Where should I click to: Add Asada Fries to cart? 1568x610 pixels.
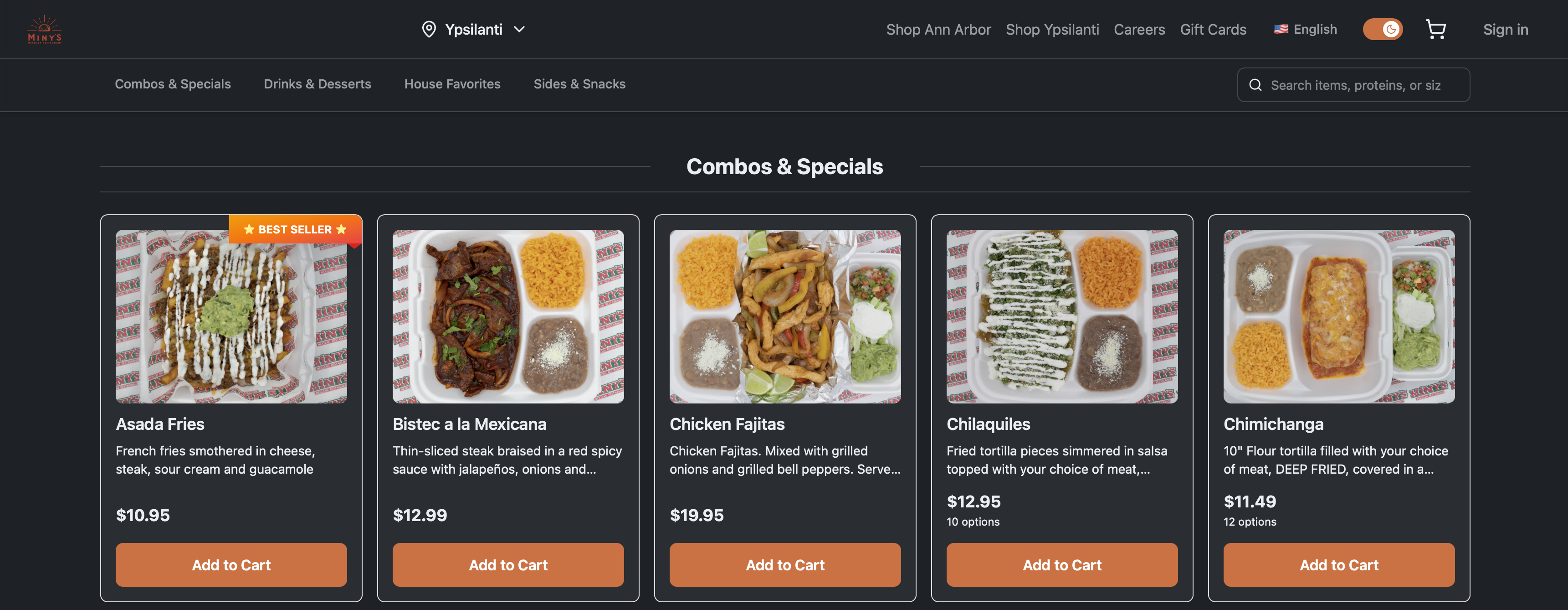(231, 565)
